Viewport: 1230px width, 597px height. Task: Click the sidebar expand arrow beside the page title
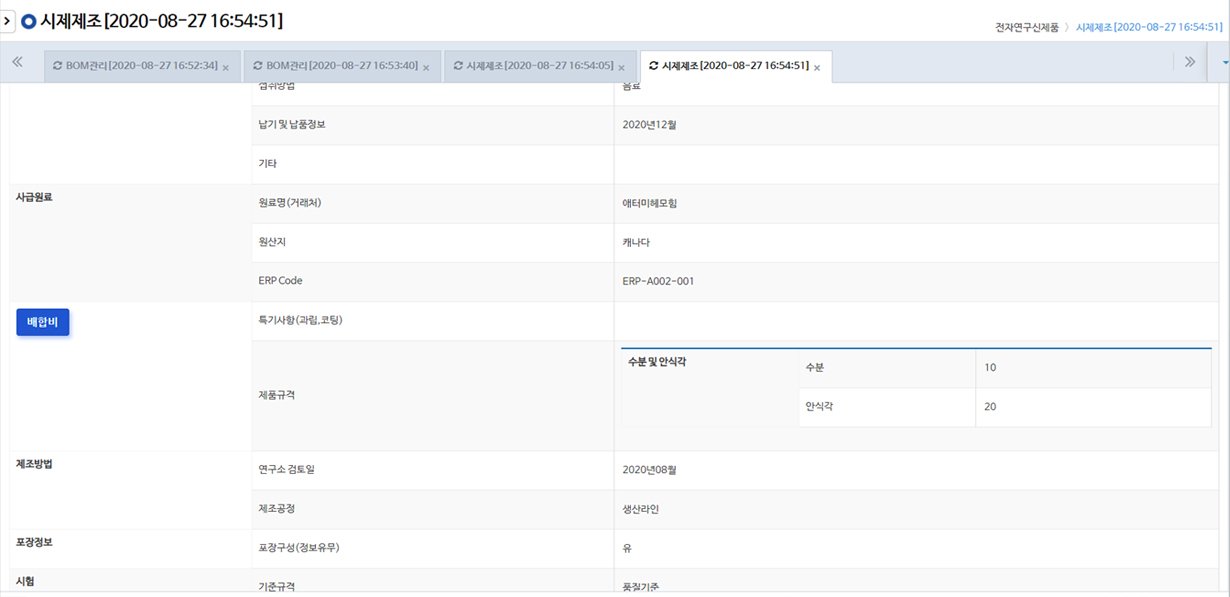pyautogui.click(x=8, y=20)
